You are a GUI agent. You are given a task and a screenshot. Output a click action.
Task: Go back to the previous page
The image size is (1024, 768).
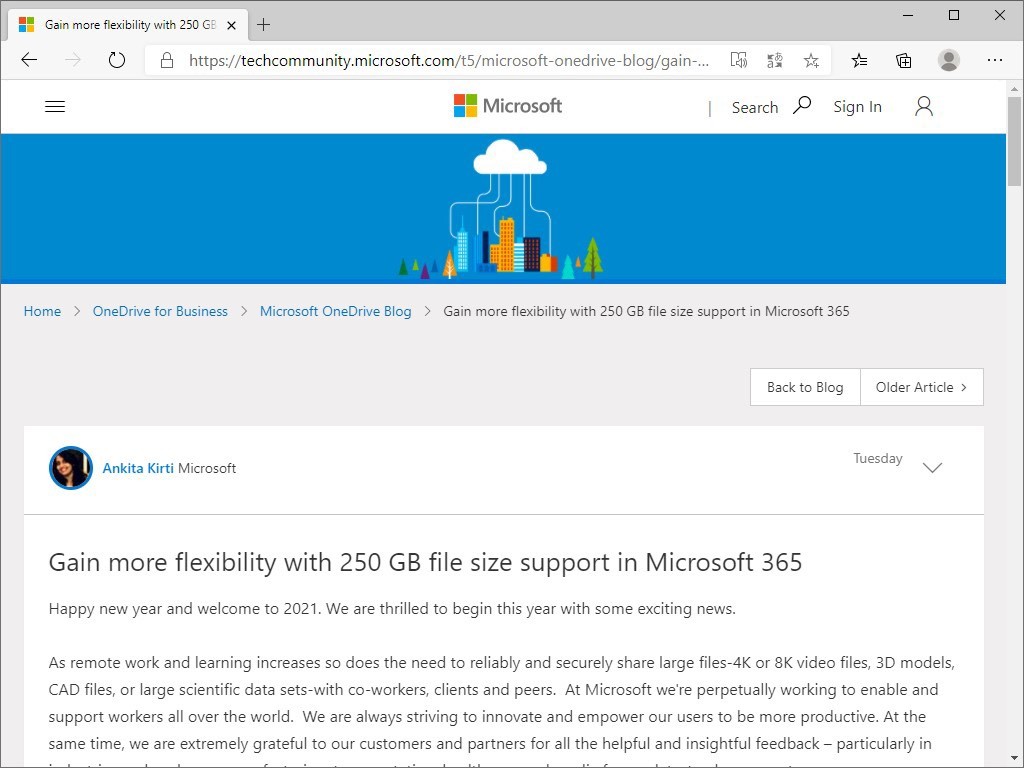pyautogui.click(x=29, y=60)
